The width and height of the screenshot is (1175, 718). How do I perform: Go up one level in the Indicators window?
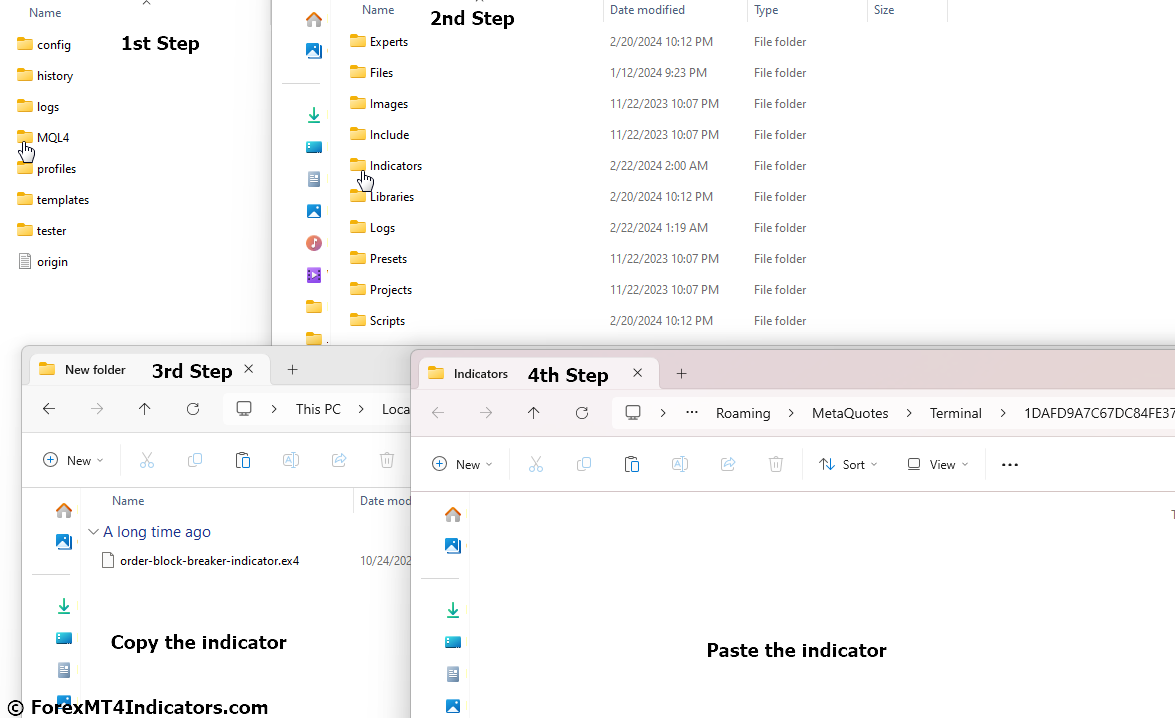[x=533, y=413]
